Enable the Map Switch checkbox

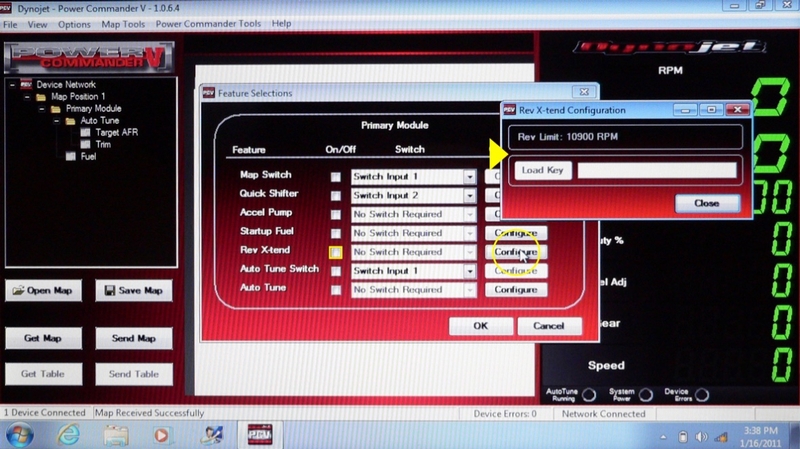pos(336,177)
